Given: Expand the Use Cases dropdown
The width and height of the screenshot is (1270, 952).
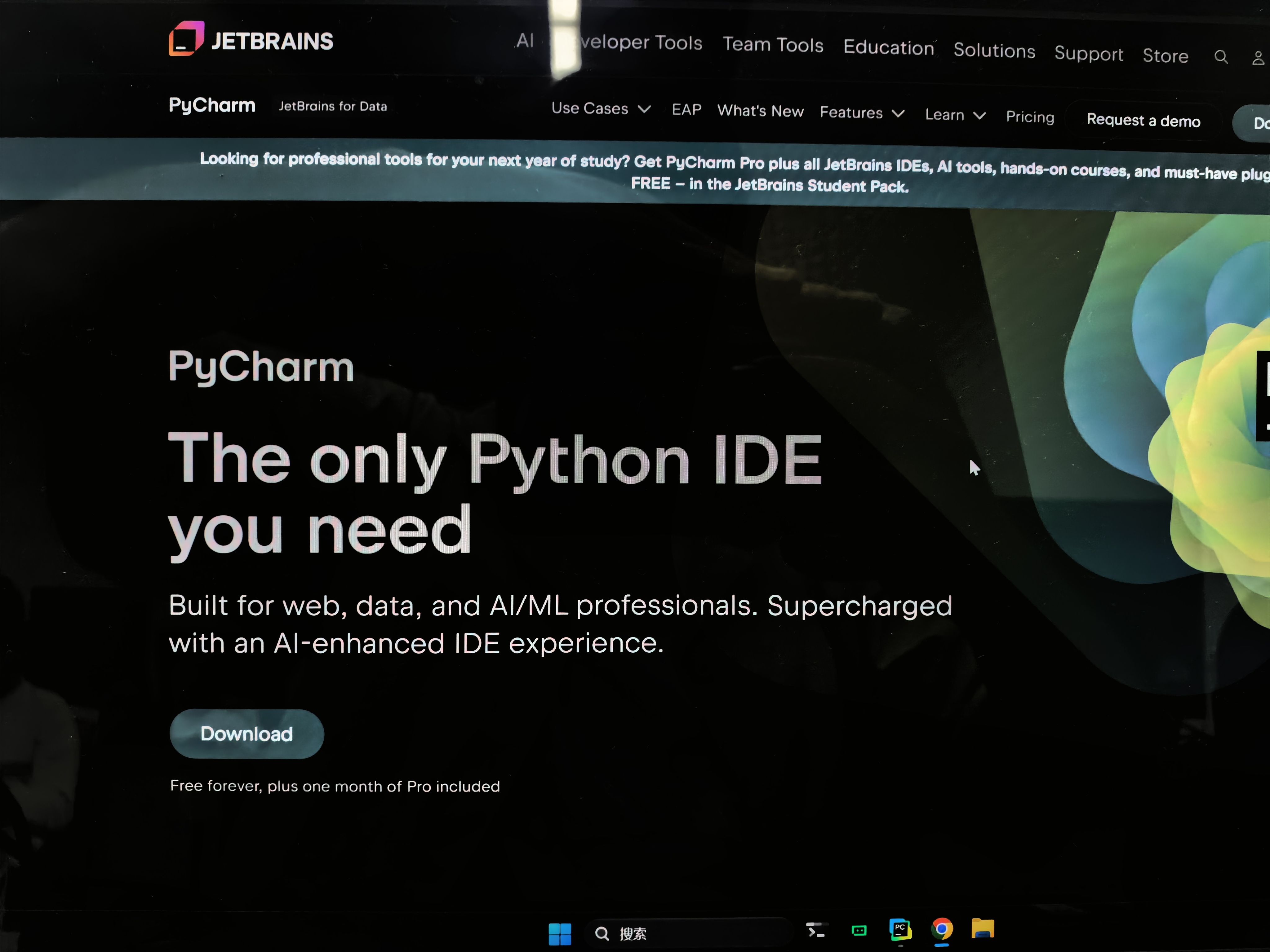Looking at the screenshot, I should 601,108.
